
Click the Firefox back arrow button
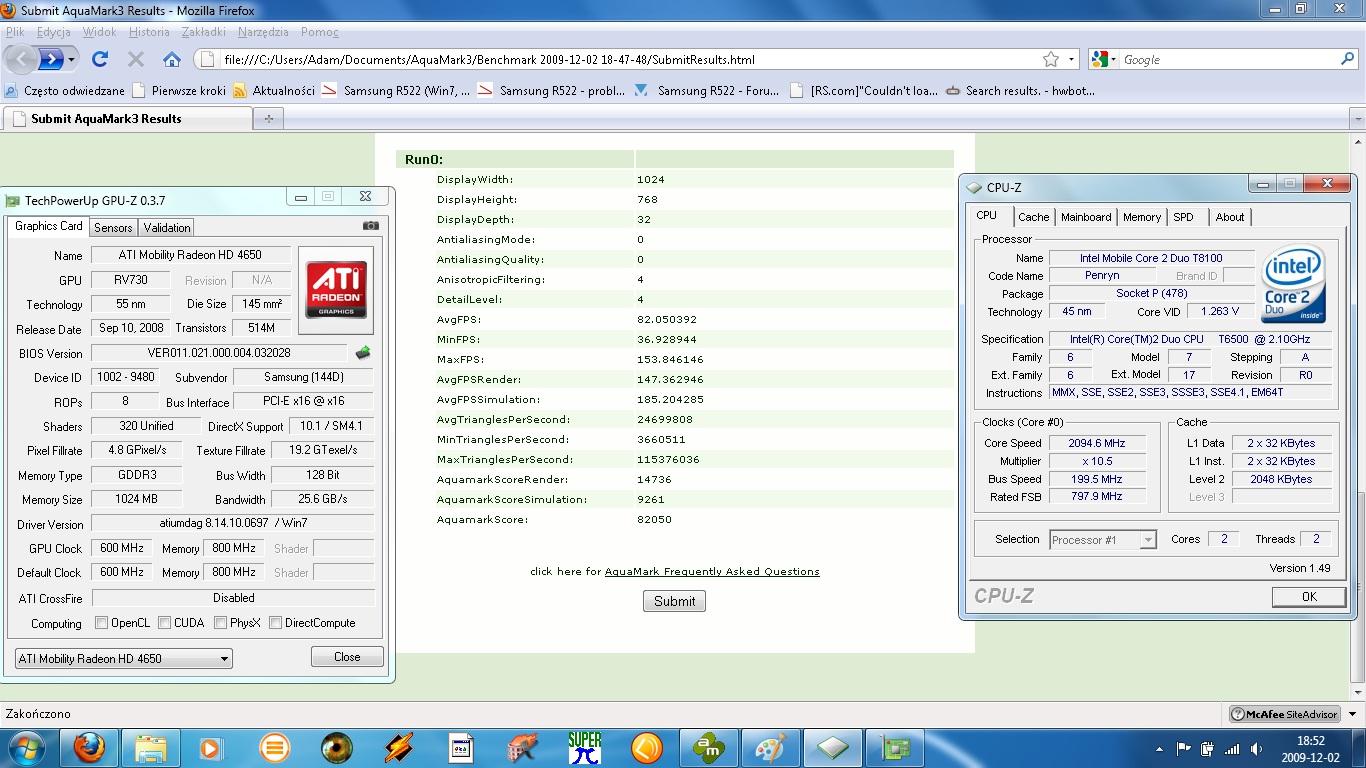[22, 59]
